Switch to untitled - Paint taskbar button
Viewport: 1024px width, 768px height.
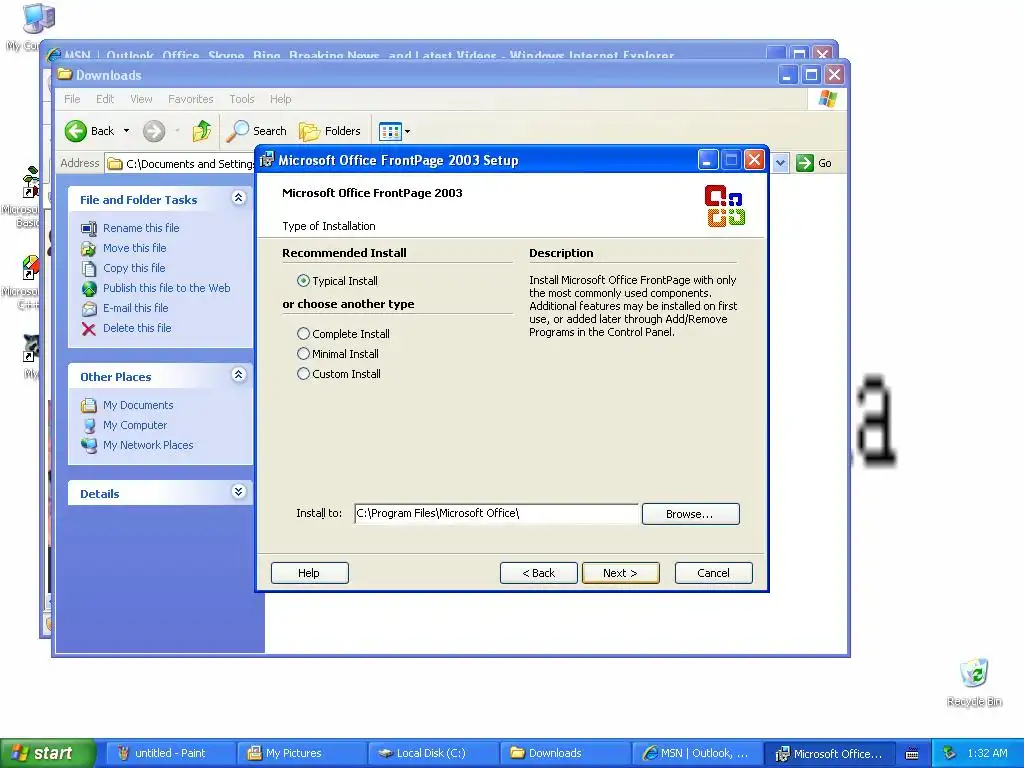(170, 754)
